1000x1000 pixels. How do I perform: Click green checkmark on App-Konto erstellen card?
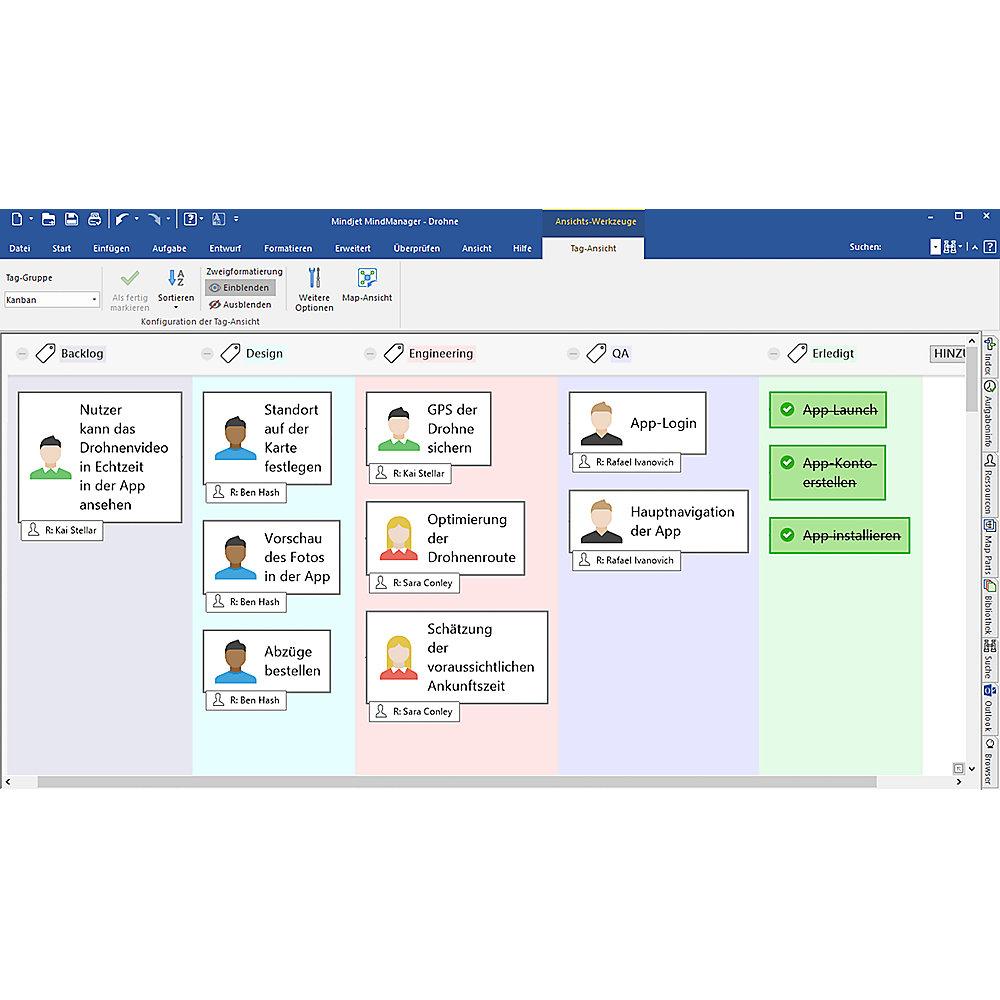787,462
